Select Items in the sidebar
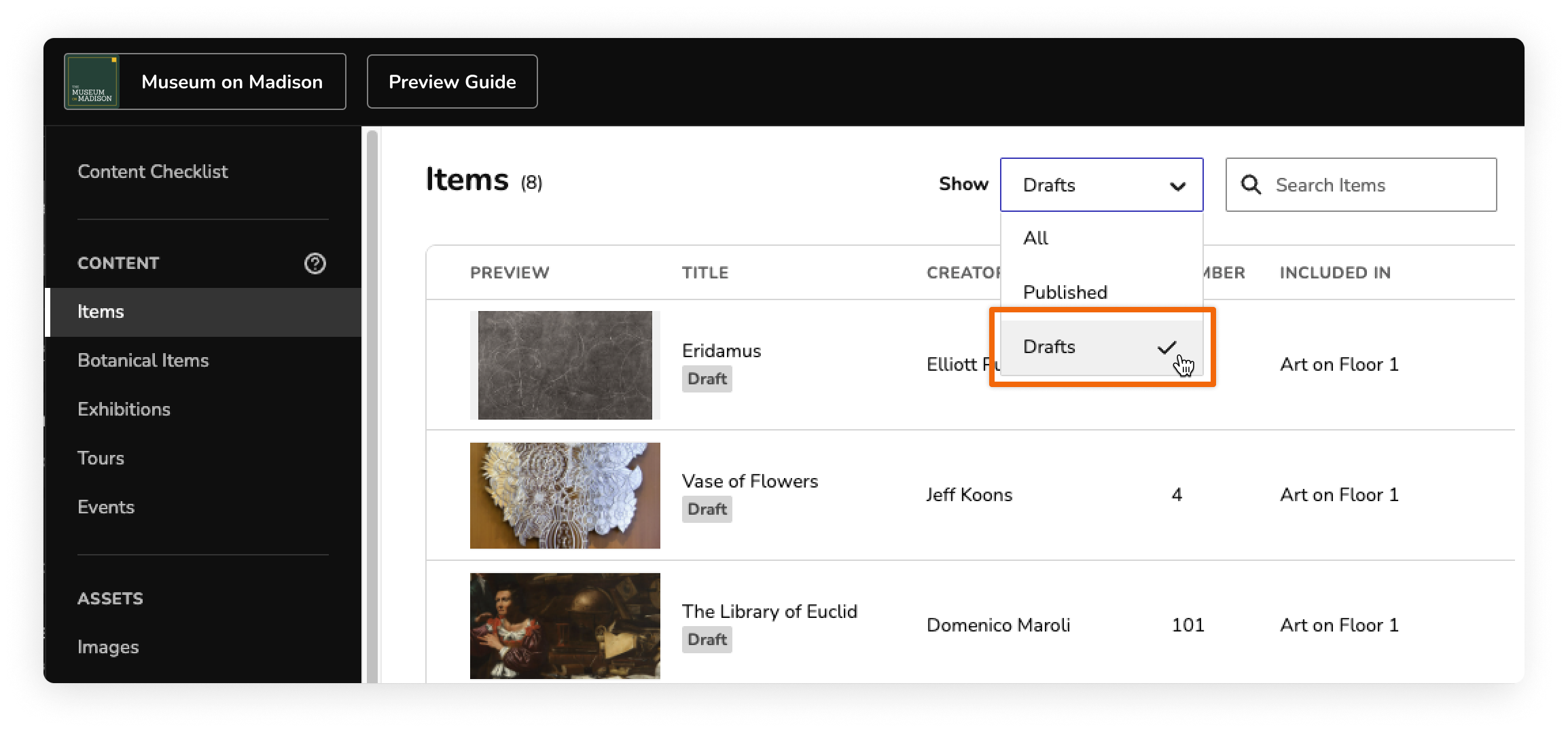 203,312
